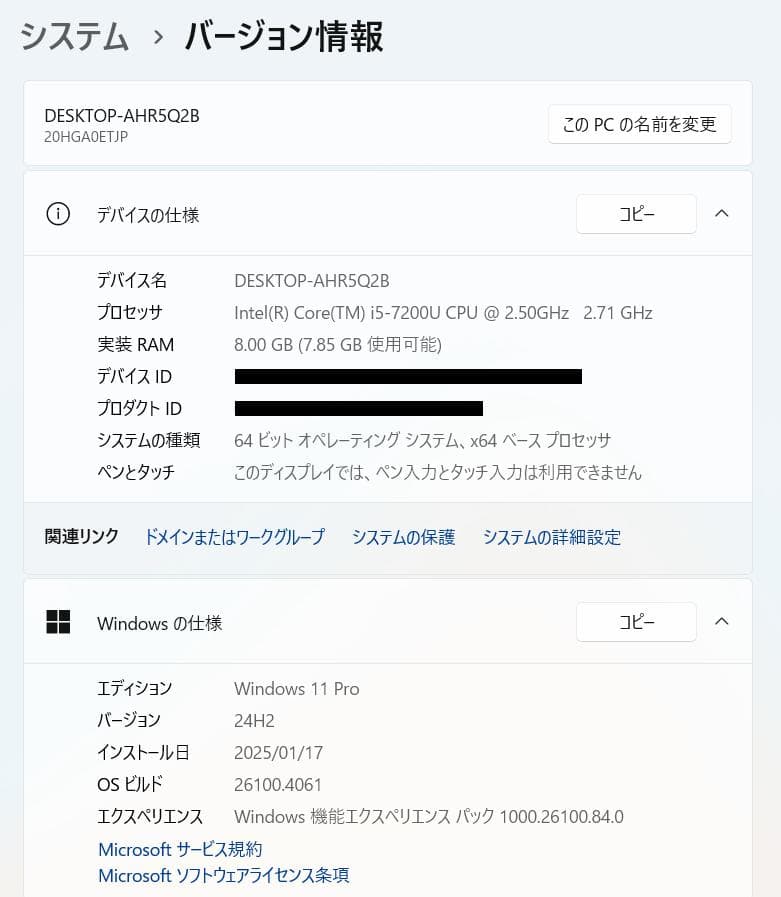Open Microsoft ソフトウェアライセンス条項 link
Image resolution: width=781 pixels, height=897 pixels.
tap(224, 875)
